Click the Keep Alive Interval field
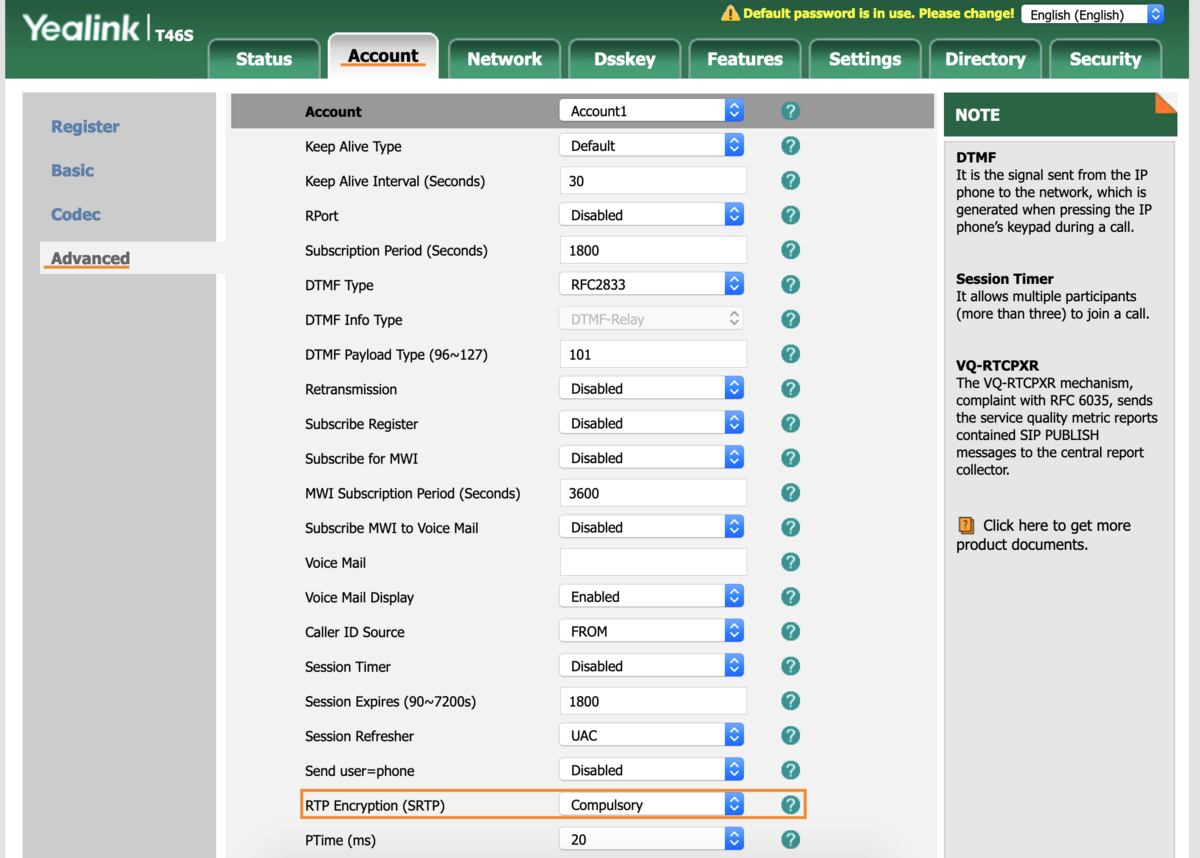Screen dimensions: 1200x858 tap(653, 181)
